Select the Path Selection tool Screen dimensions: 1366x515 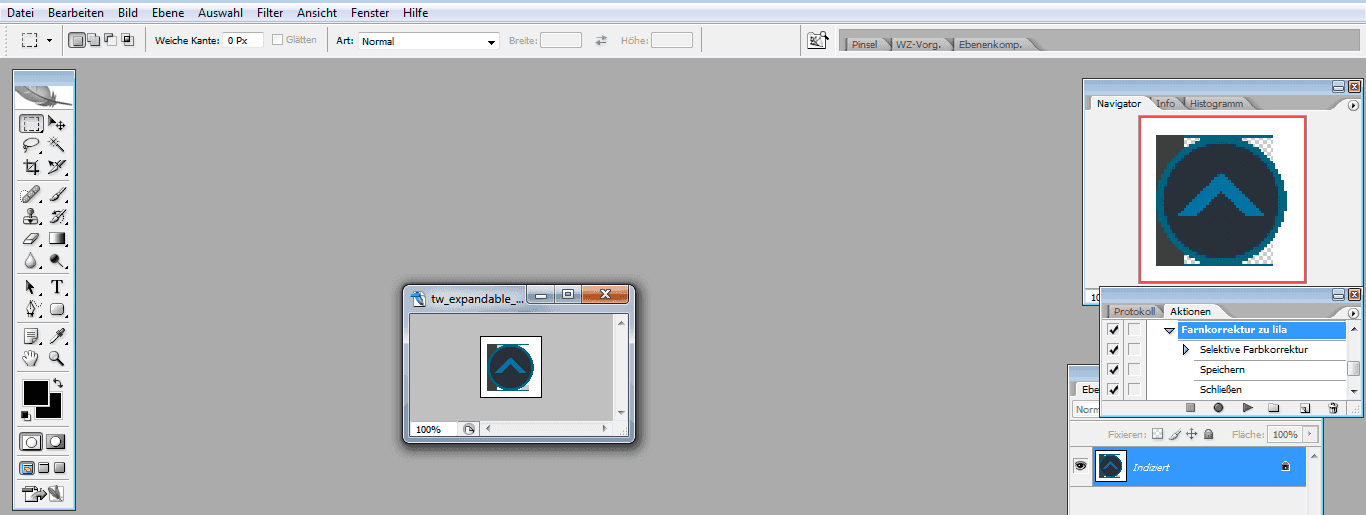[32, 287]
